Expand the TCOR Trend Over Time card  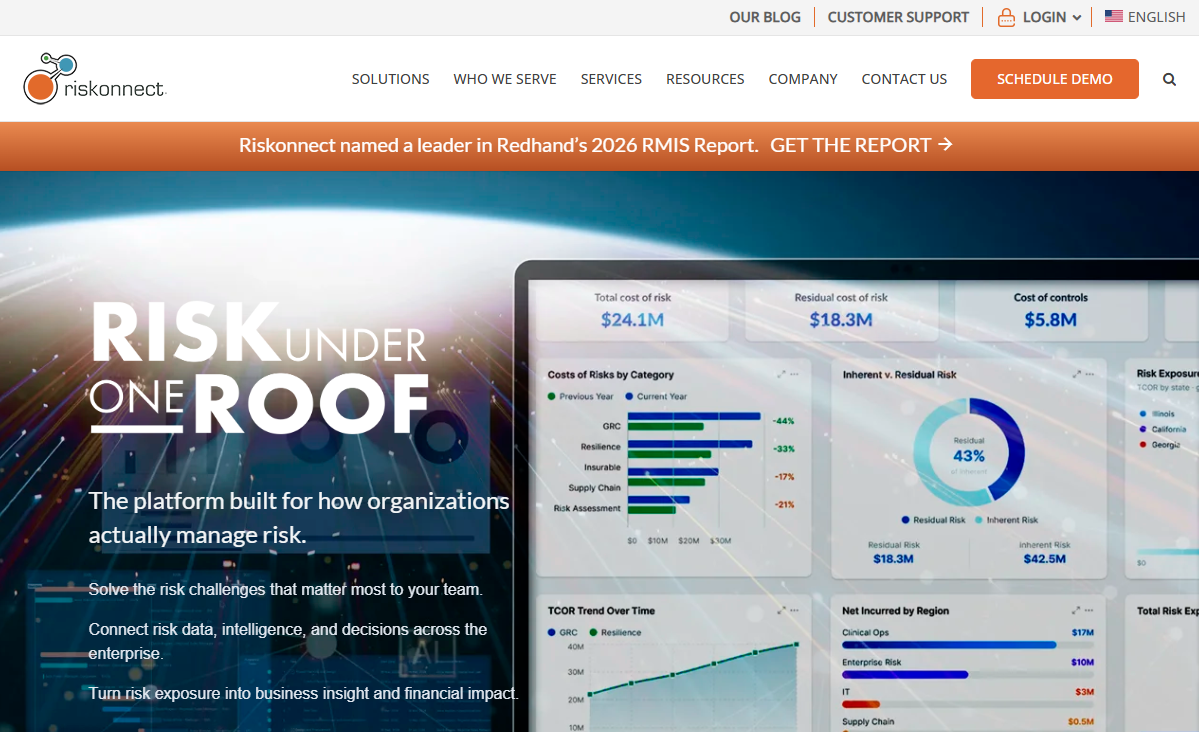[x=781, y=610]
